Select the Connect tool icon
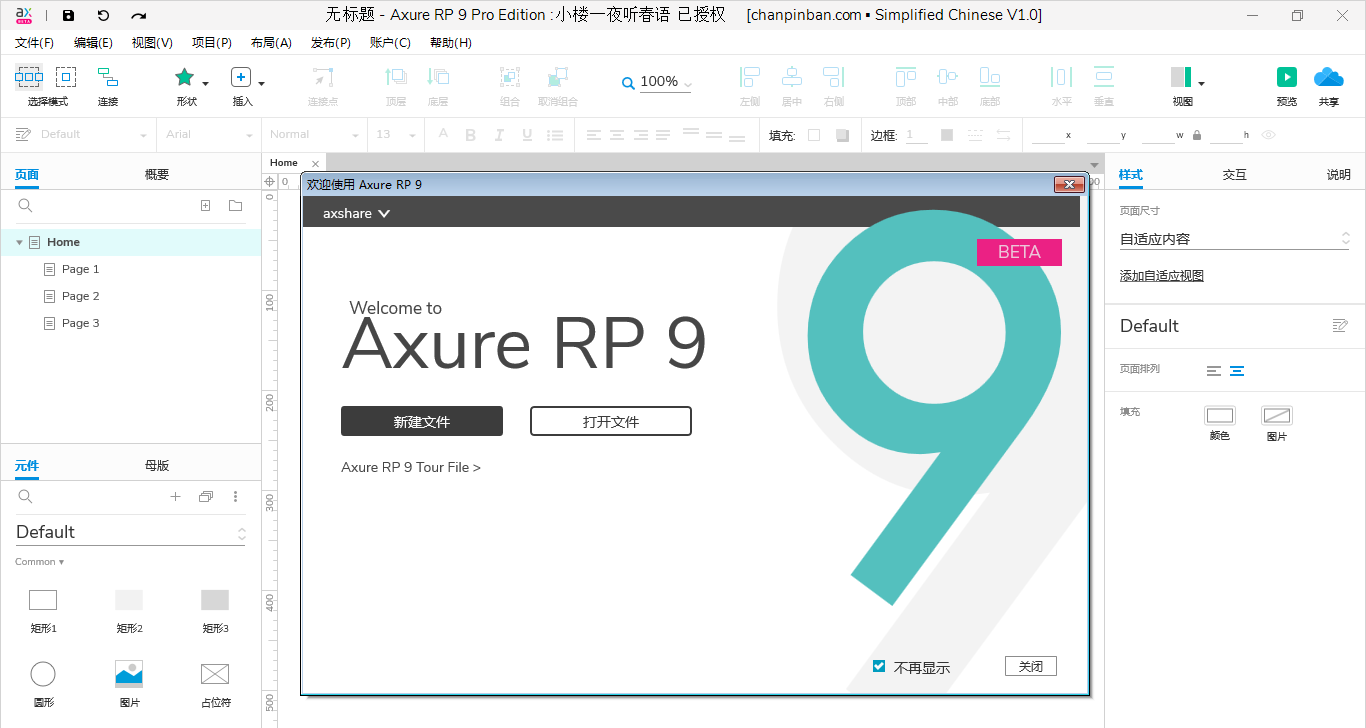This screenshot has height=728, width=1366. tap(108, 77)
